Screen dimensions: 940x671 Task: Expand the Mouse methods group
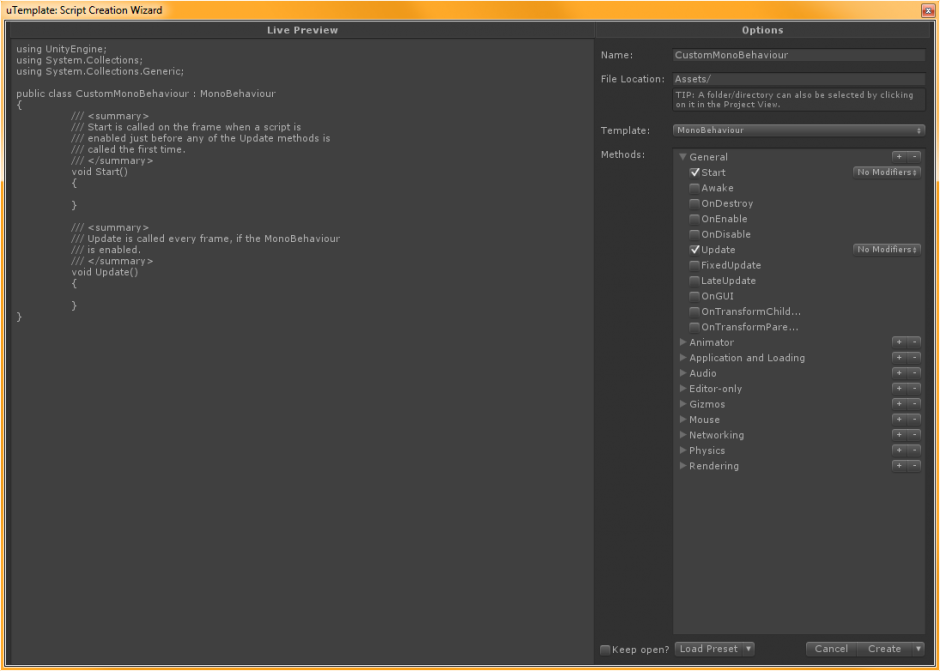coord(683,420)
